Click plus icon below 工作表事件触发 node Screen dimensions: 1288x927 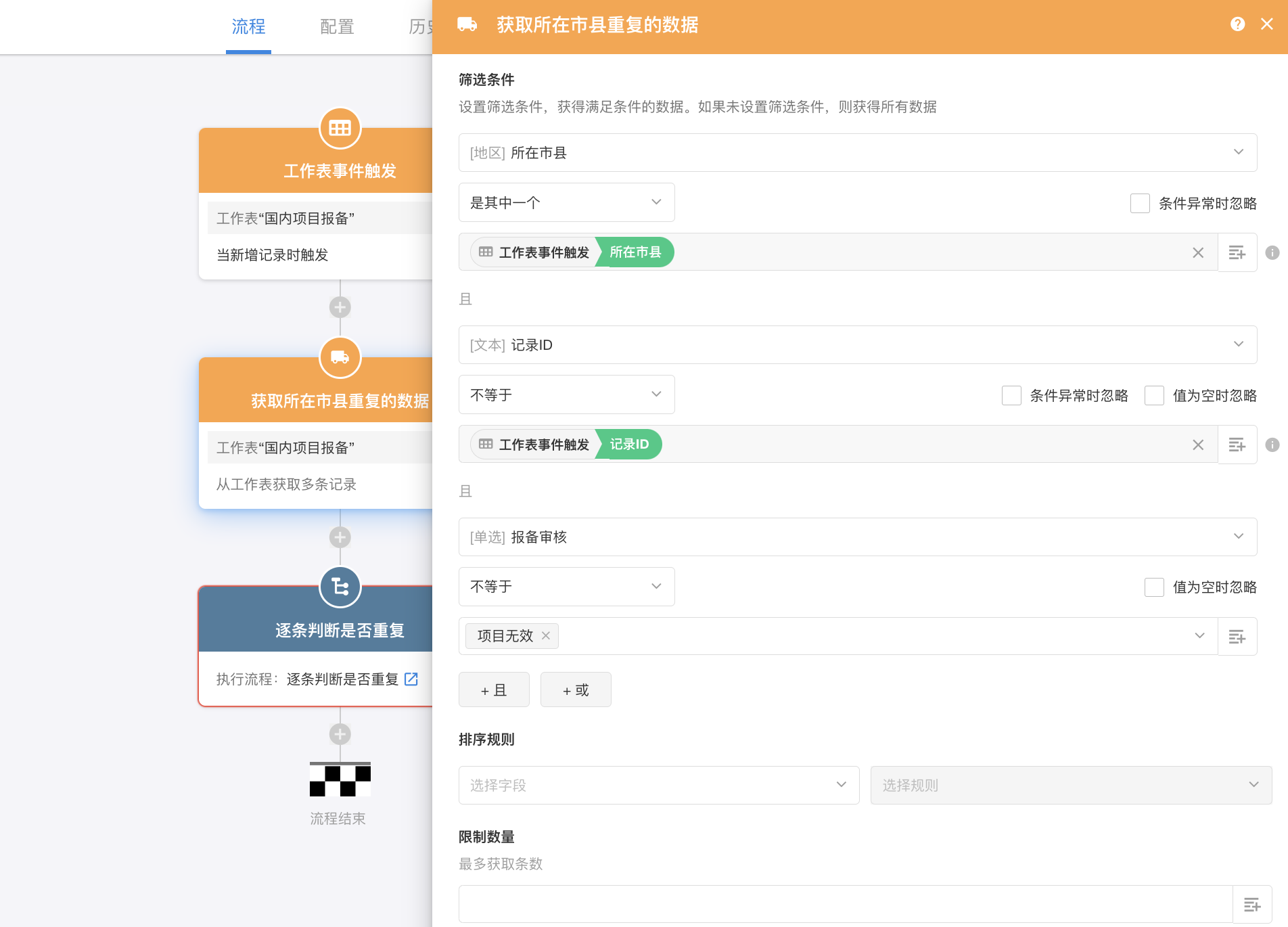pos(340,307)
